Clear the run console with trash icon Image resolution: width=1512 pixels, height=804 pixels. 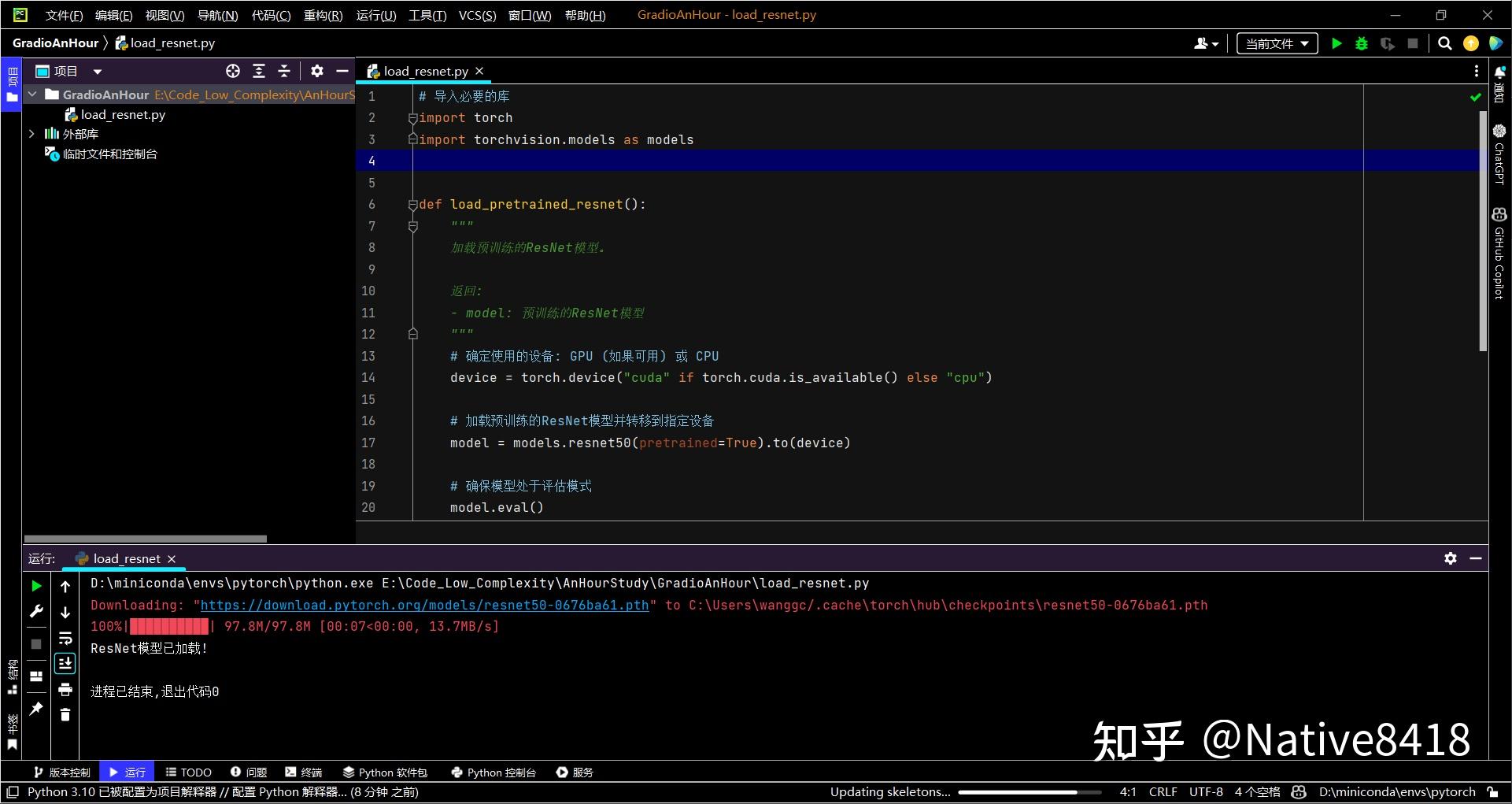65,715
